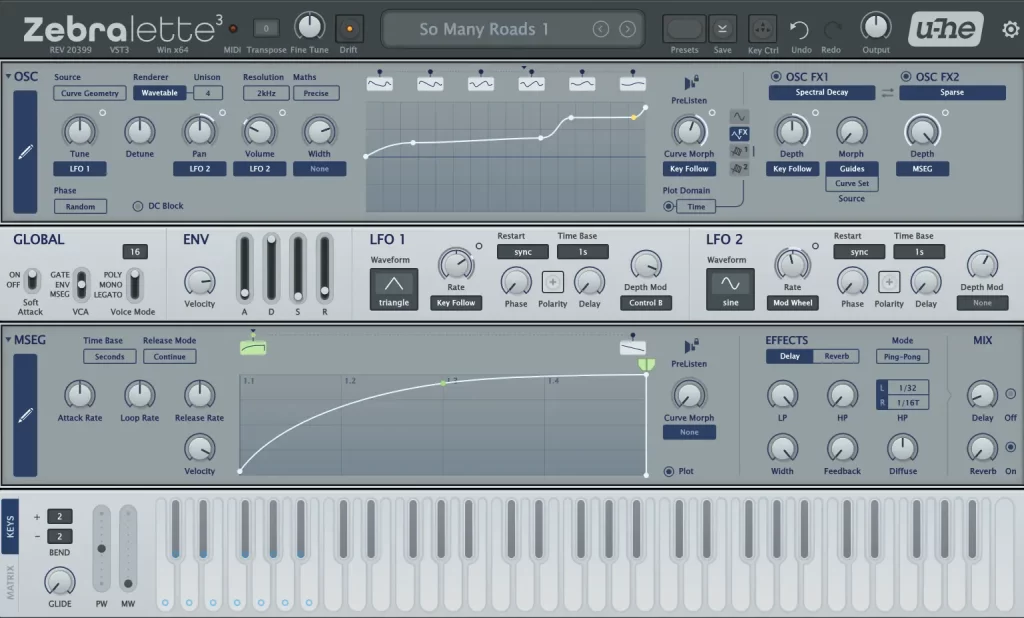Adjust the ENV Attack slider
The image size is (1024, 618).
[244, 267]
